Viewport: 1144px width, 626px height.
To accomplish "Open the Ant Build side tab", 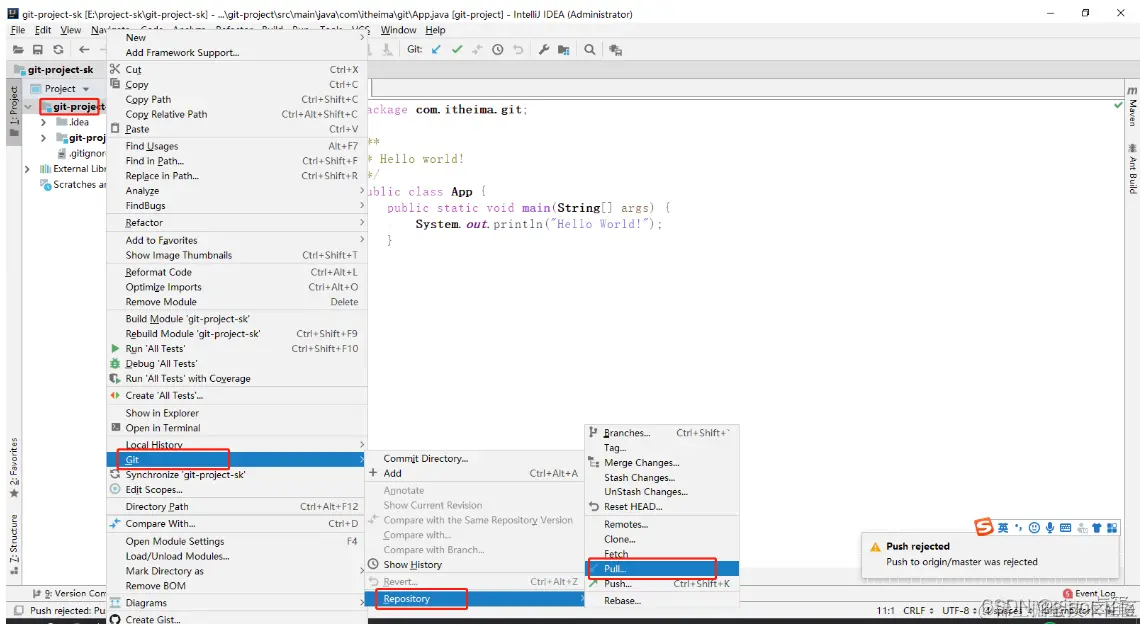I will tap(1132, 169).
